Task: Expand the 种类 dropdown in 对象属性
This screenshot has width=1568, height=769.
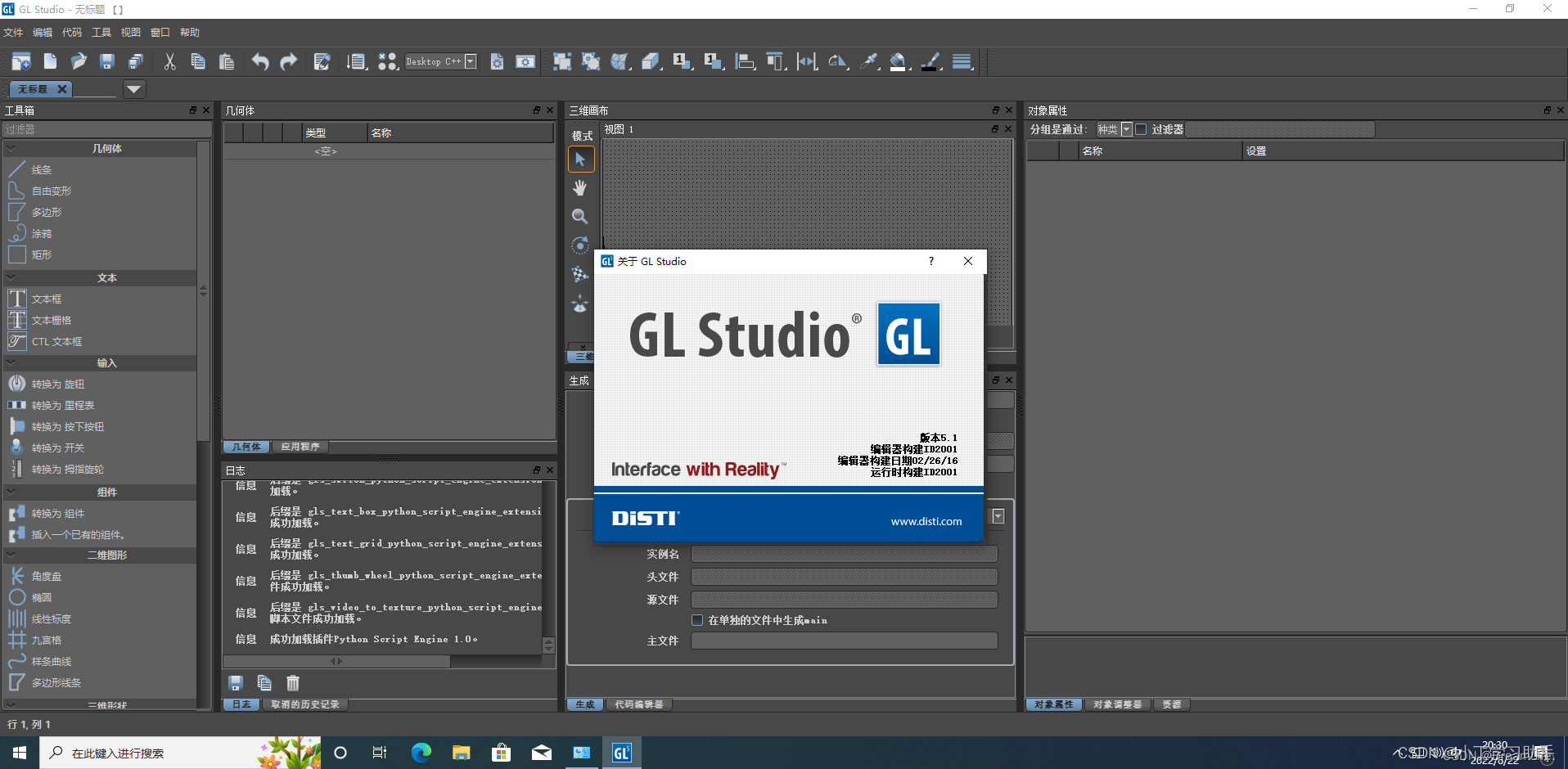Action: click(1125, 128)
